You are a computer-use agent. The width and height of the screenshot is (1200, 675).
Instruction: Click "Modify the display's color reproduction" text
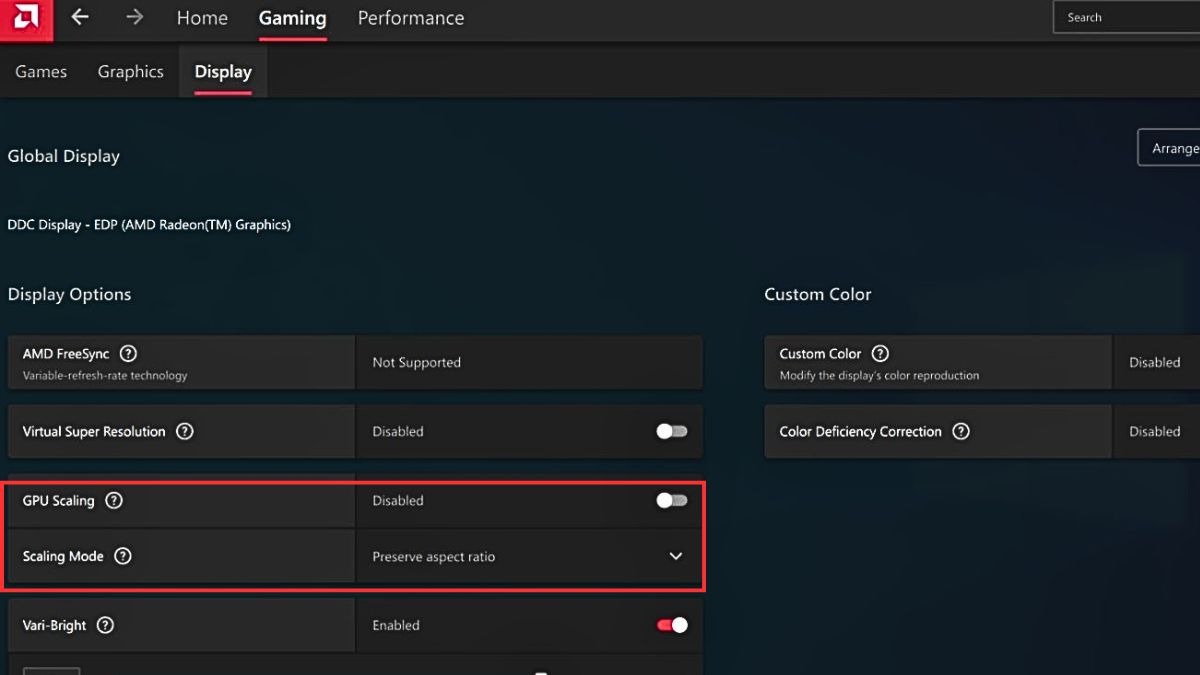(879, 376)
